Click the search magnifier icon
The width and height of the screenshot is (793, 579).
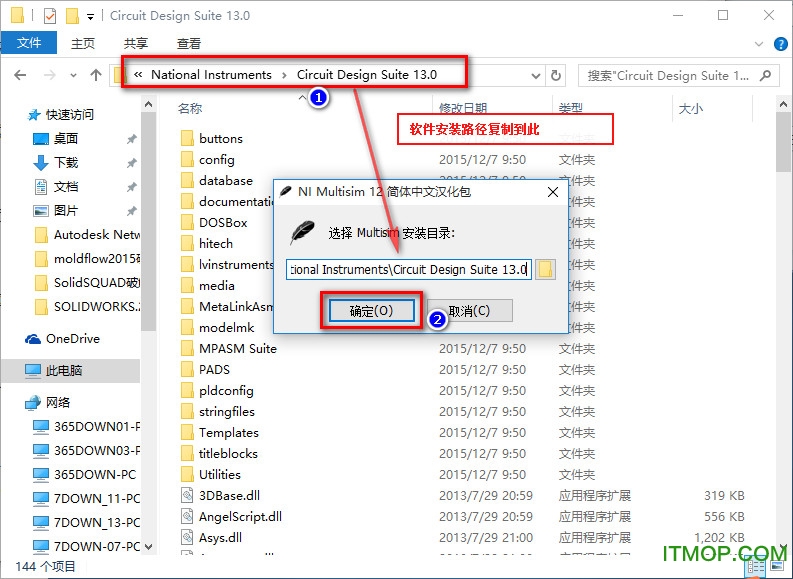pyautogui.click(x=766, y=75)
